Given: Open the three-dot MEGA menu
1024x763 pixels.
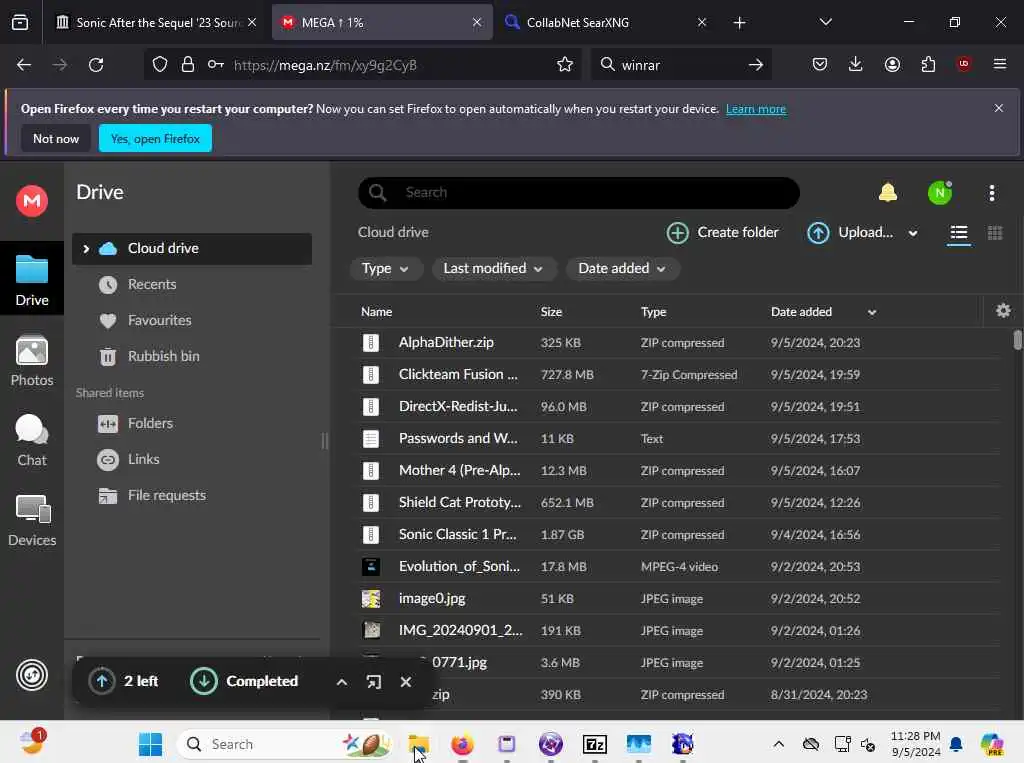Looking at the screenshot, I should tap(991, 193).
